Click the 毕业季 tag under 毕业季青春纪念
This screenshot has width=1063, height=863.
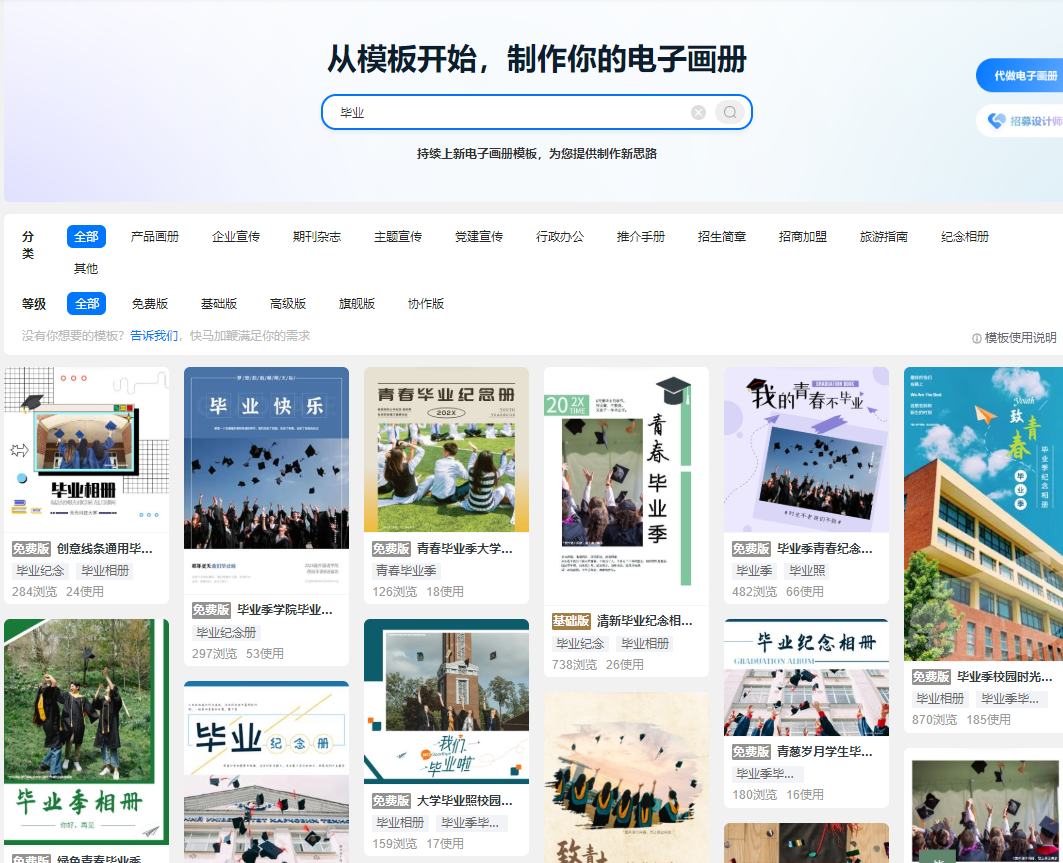coord(755,571)
